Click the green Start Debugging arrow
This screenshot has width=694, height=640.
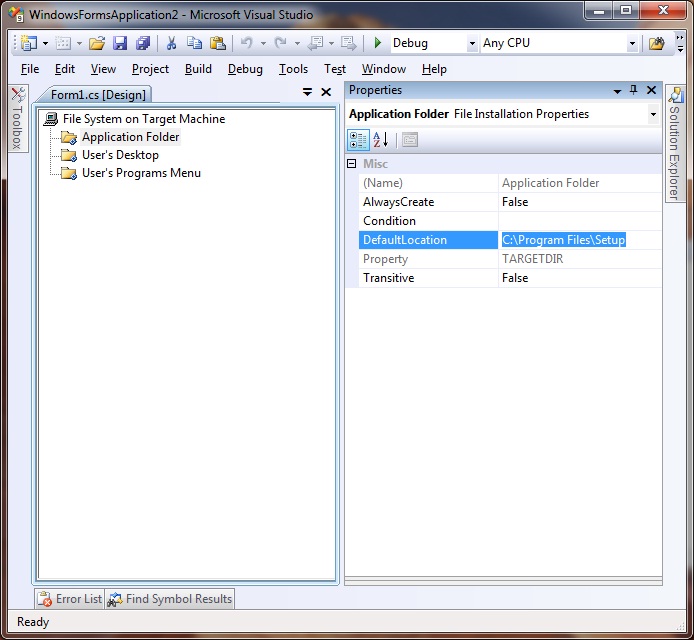point(378,43)
